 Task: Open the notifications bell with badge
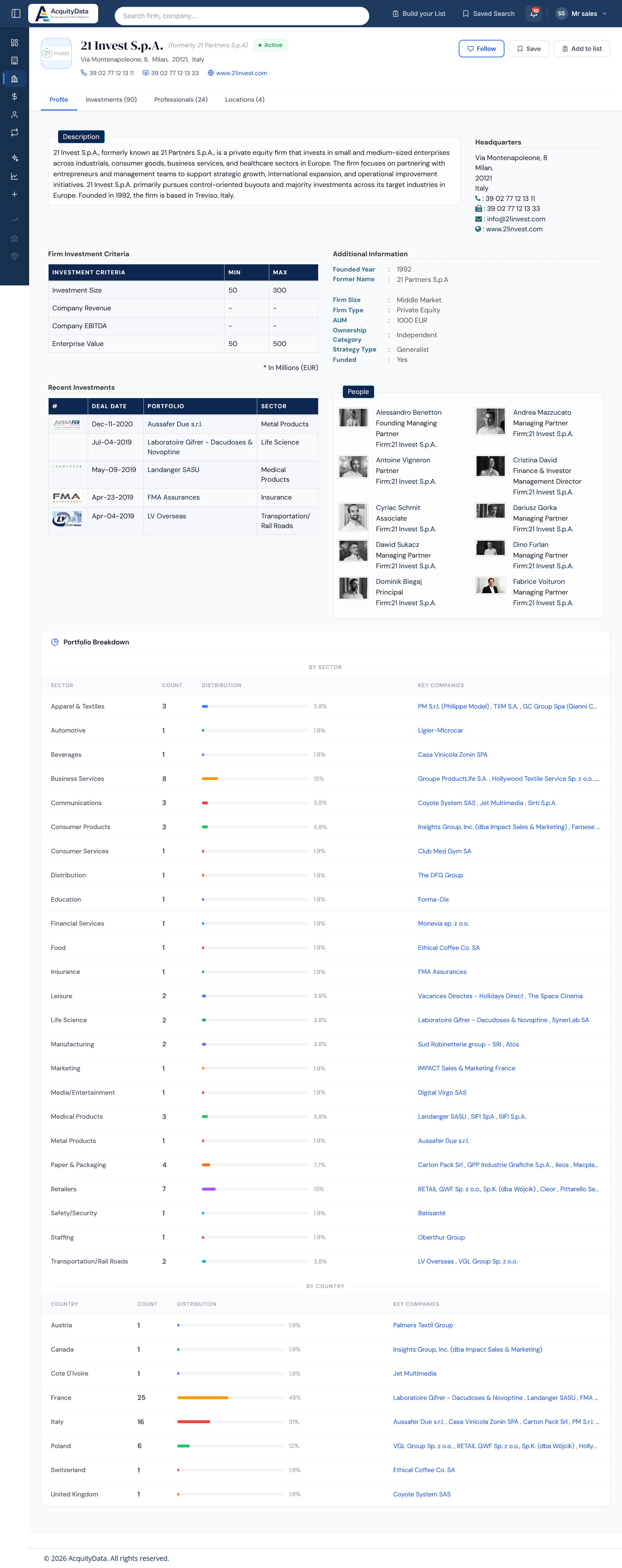coord(534,13)
